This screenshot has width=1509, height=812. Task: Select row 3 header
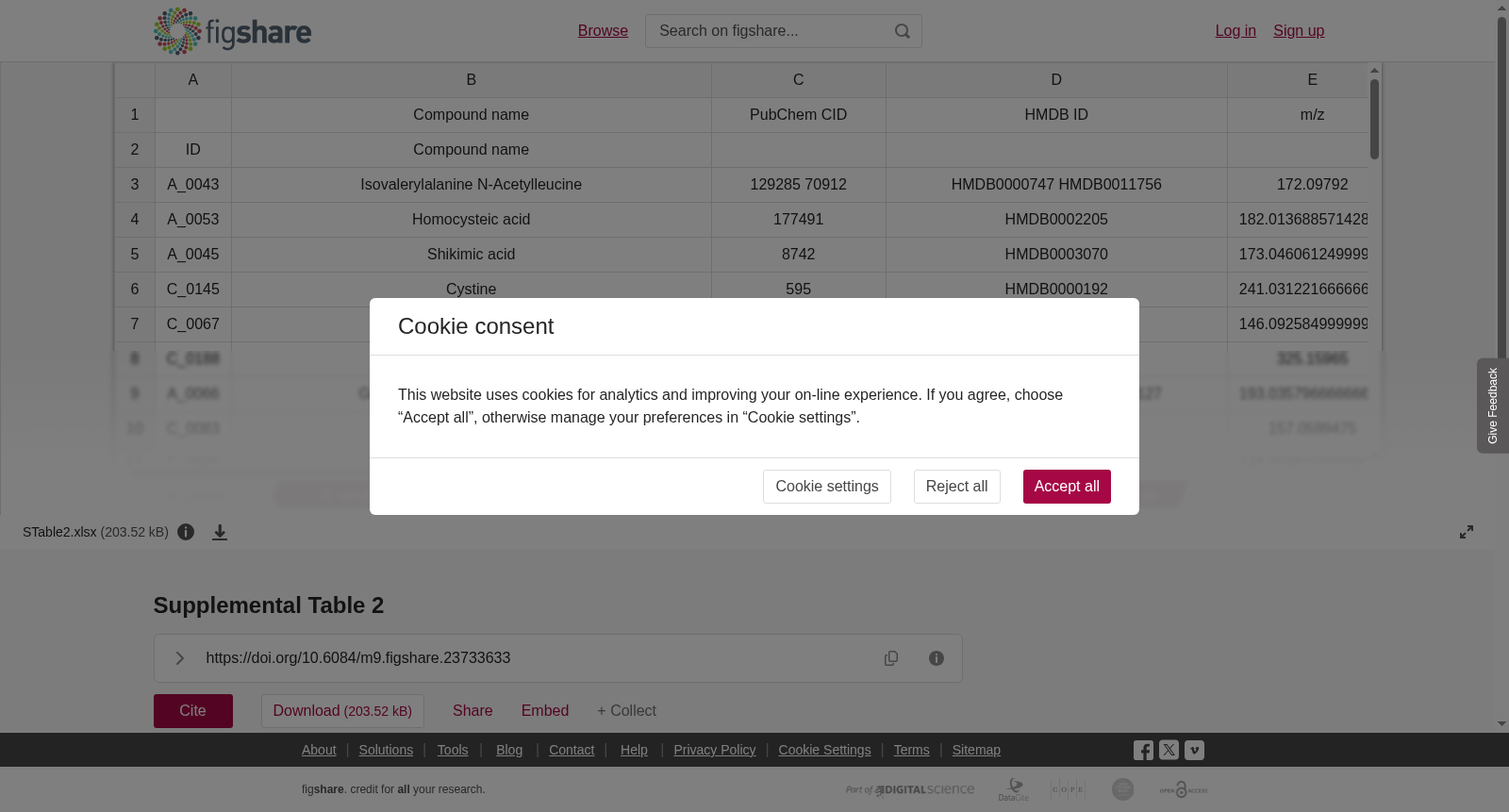135,185
